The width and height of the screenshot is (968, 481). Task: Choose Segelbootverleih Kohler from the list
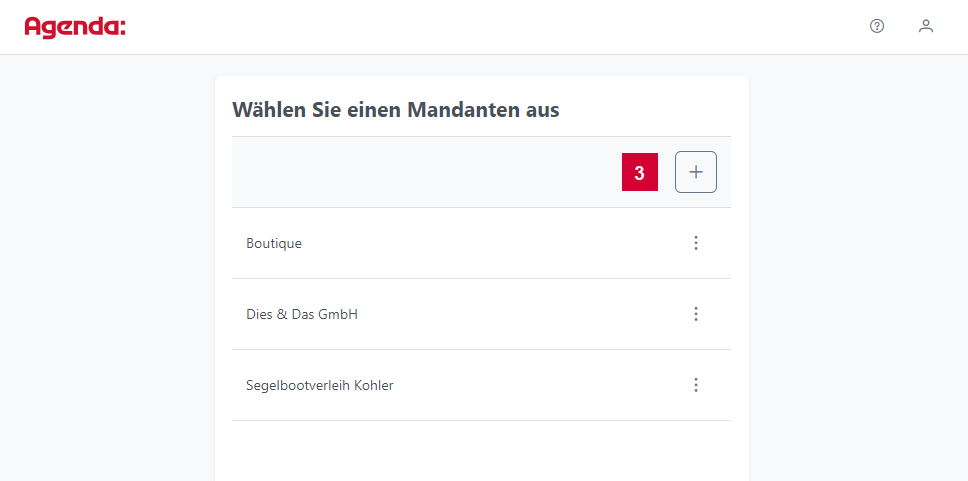320,385
